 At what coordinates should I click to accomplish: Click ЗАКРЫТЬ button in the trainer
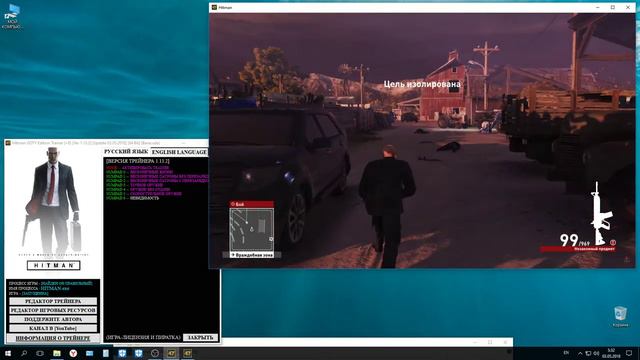pyautogui.click(x=200, y=338)
